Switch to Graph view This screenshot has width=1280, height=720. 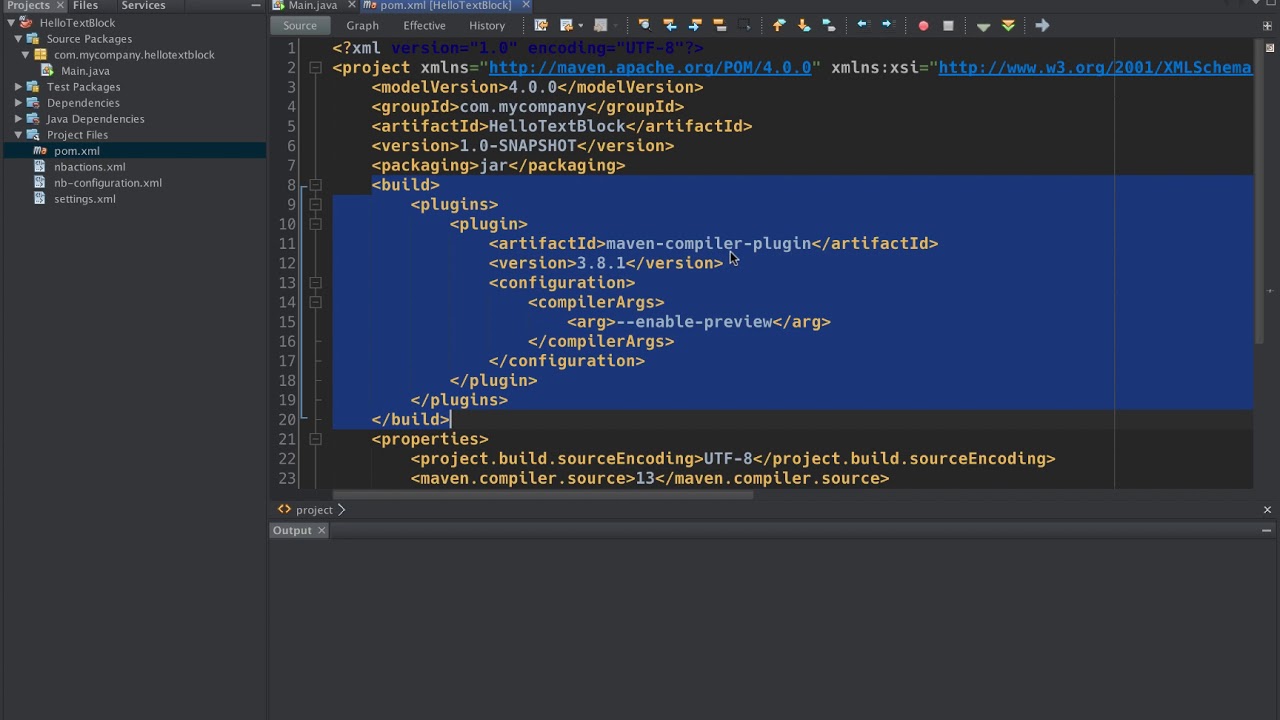coord(362,25)
